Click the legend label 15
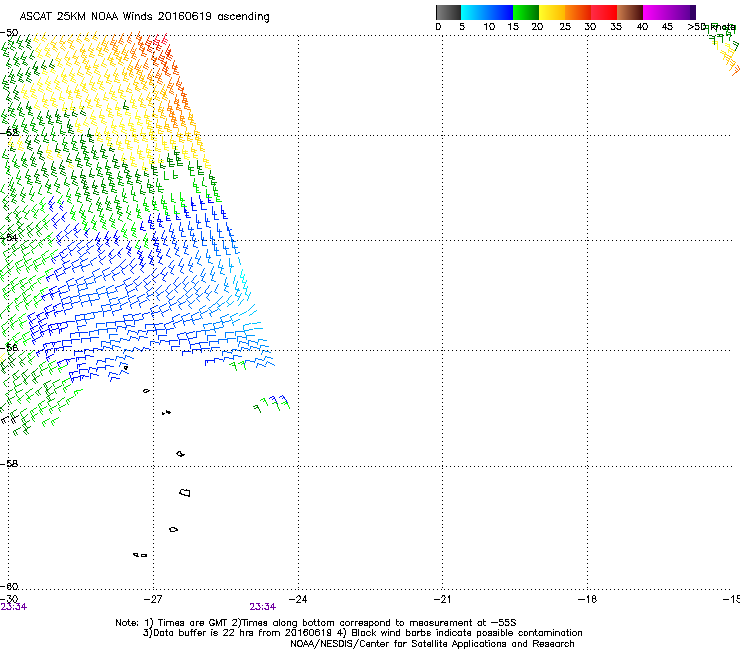Screen dimensions: 740x650 coord(513,26)
